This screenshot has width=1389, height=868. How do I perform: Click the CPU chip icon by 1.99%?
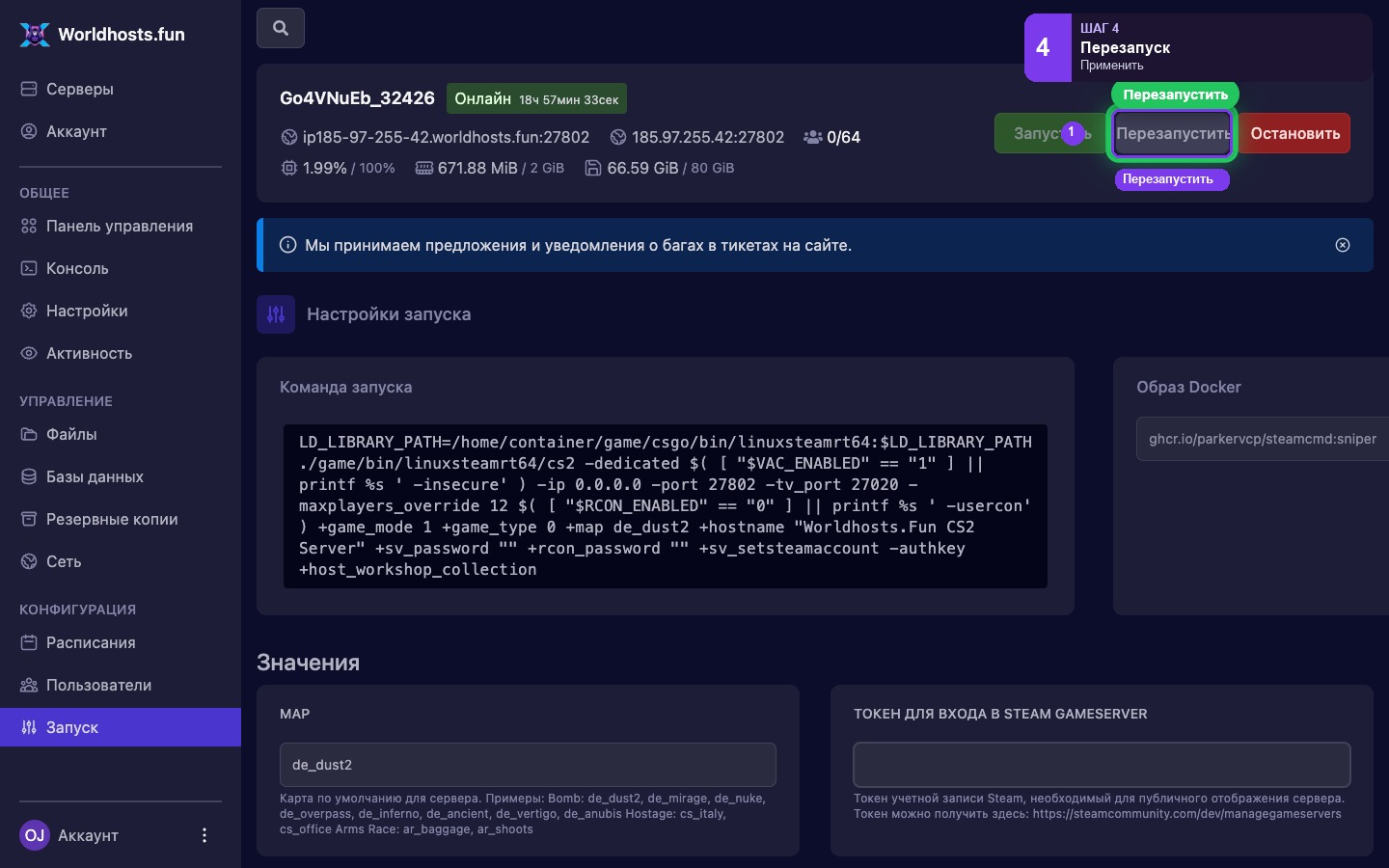click(288, 168)
